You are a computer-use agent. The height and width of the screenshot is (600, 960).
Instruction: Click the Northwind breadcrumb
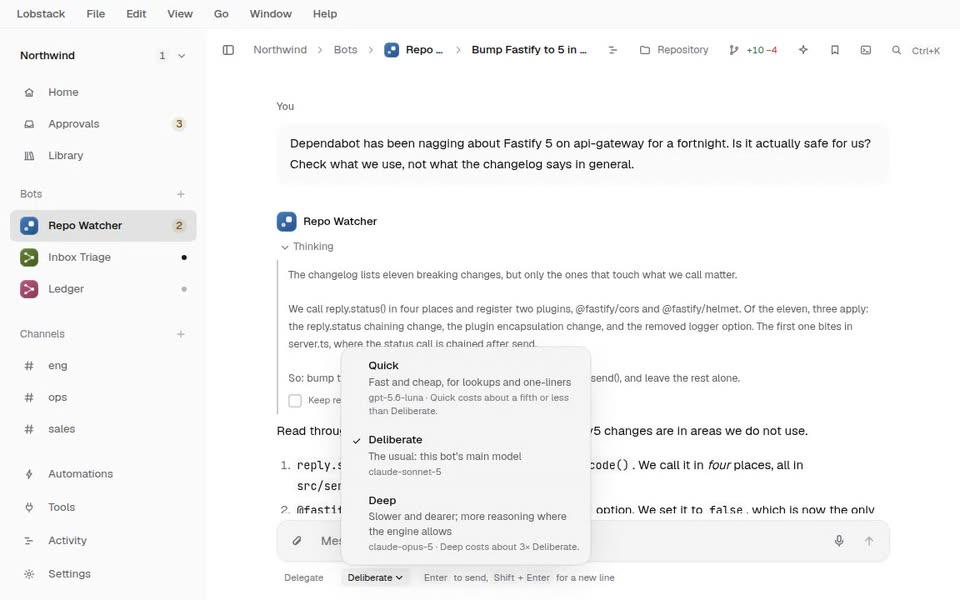[x=280, y=50]
